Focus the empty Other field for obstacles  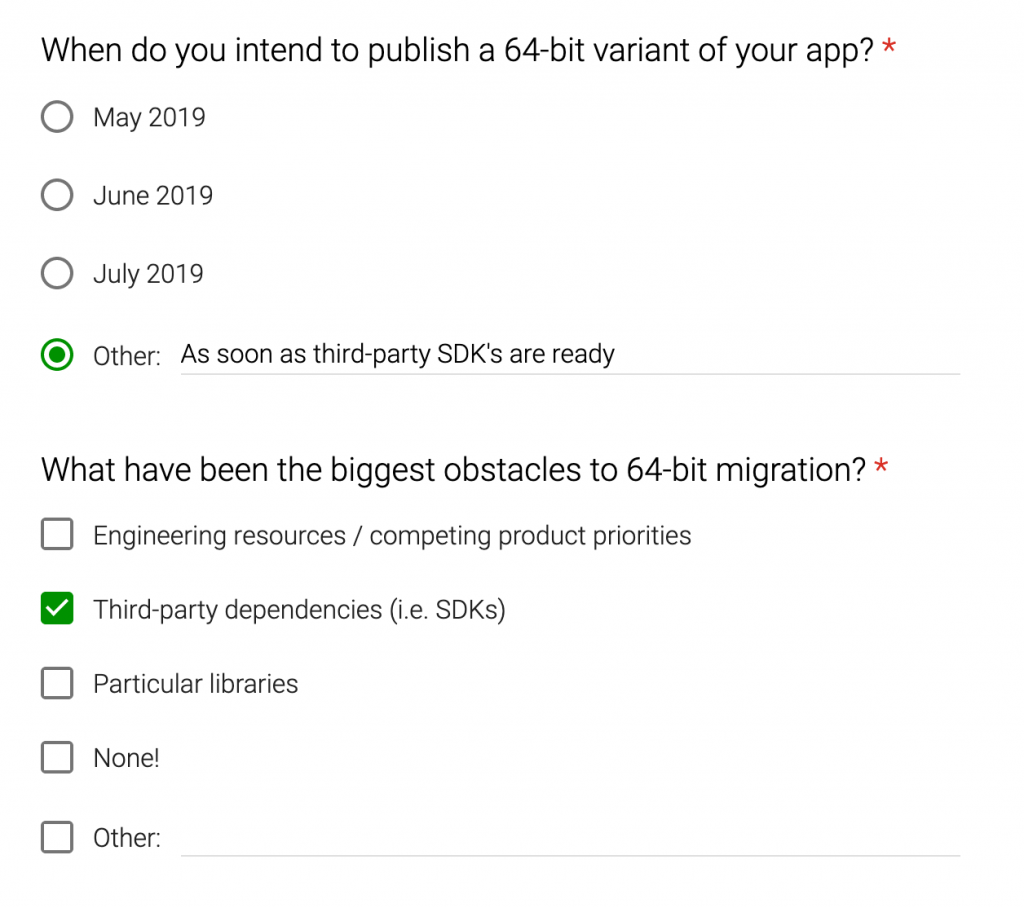point(568,837)
